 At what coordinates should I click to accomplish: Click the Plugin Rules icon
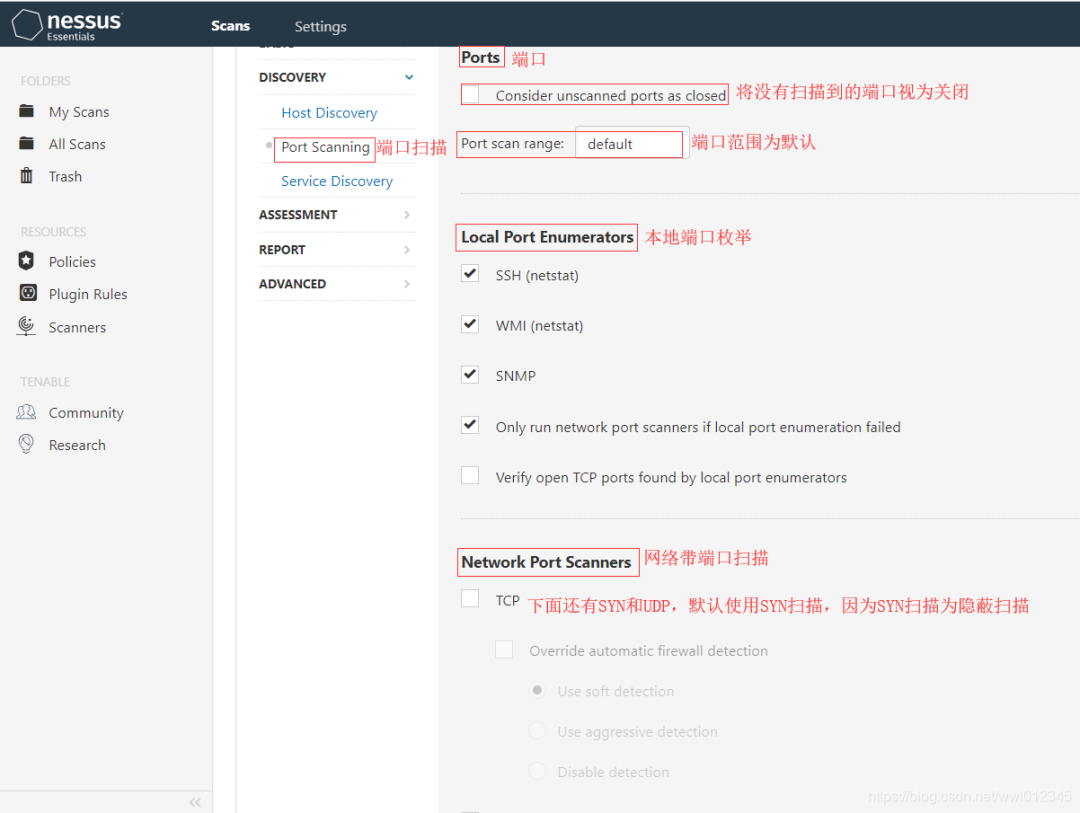[28, 293]
